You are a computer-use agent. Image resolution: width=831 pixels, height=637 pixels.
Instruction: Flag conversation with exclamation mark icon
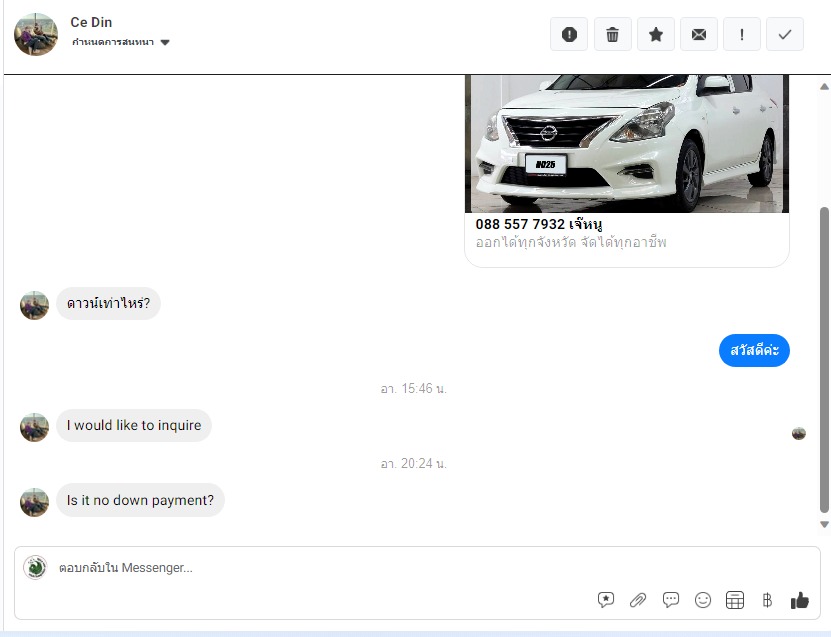click(x=741, y=34)
